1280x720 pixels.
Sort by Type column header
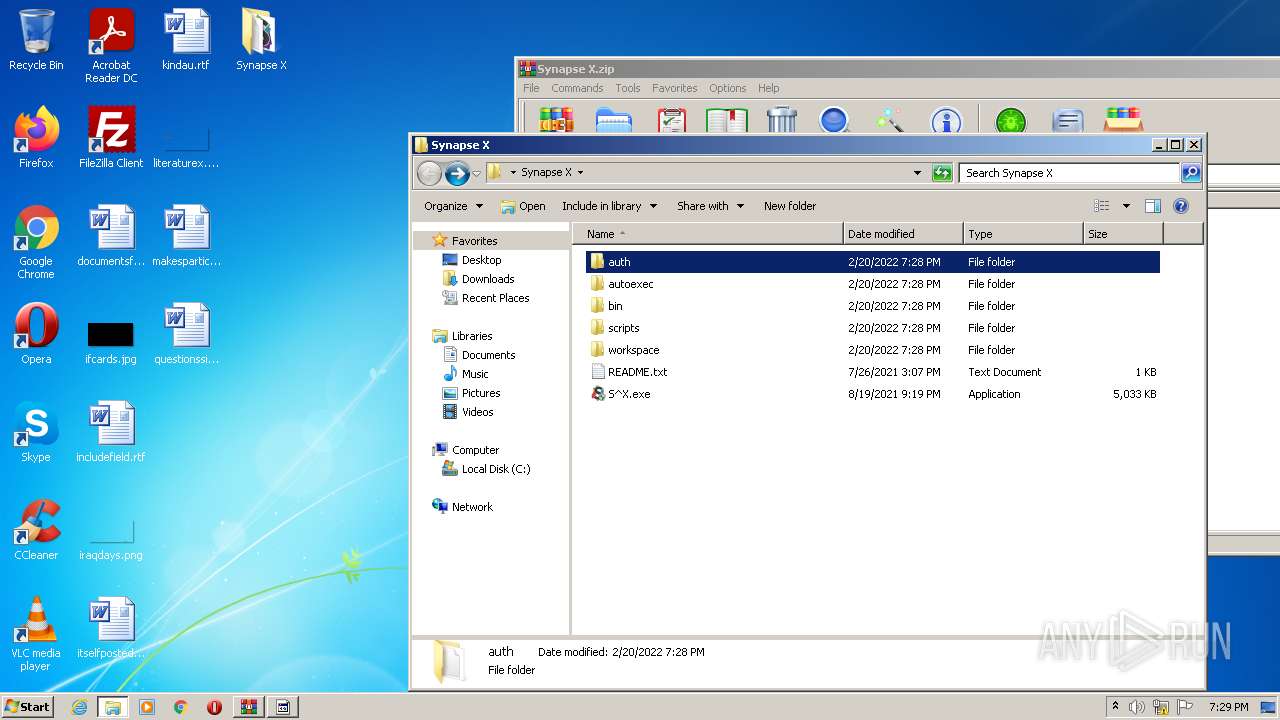tap(1023, 234)
